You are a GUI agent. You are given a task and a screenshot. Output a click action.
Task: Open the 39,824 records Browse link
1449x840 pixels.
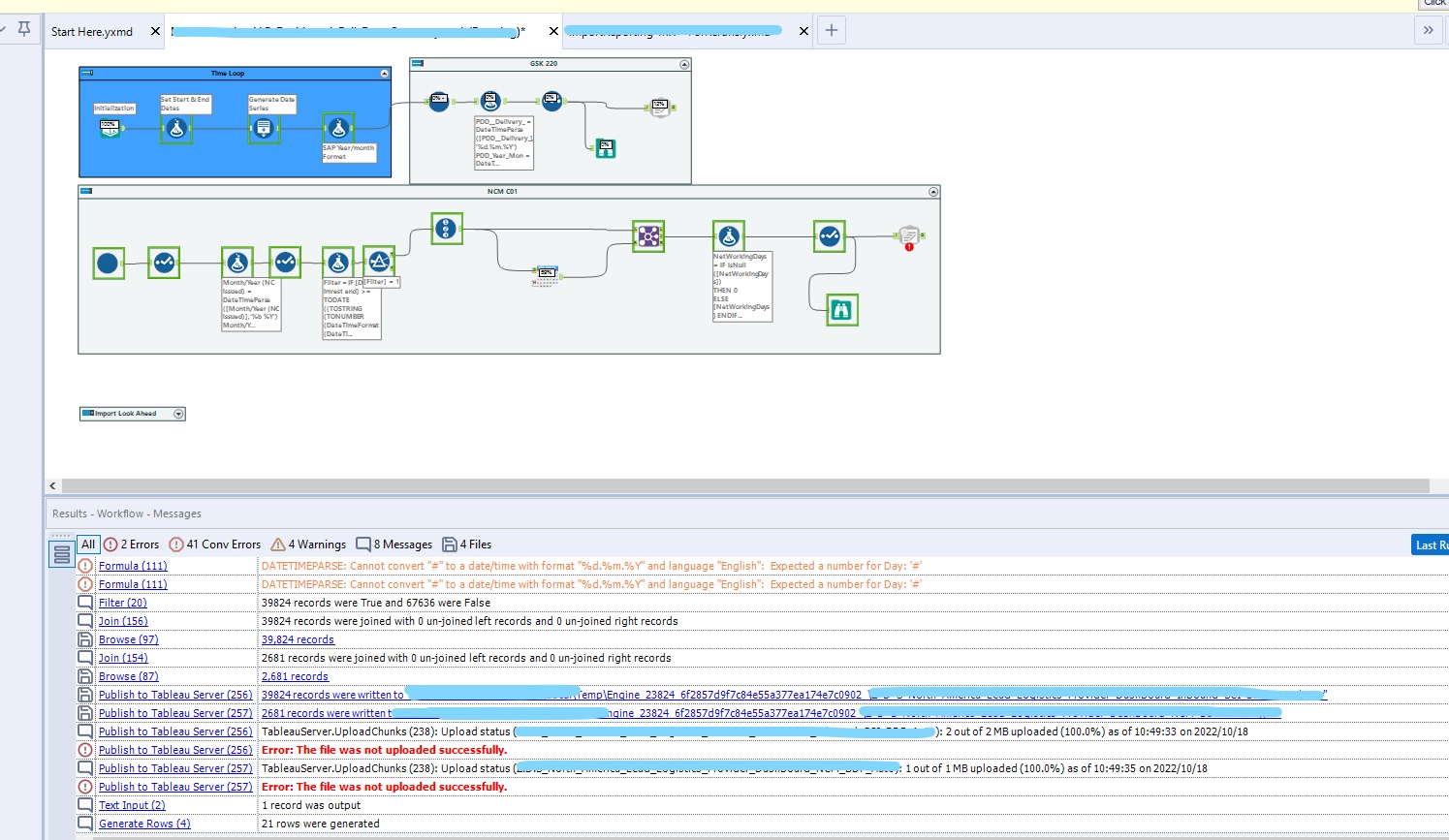point(298,639)
